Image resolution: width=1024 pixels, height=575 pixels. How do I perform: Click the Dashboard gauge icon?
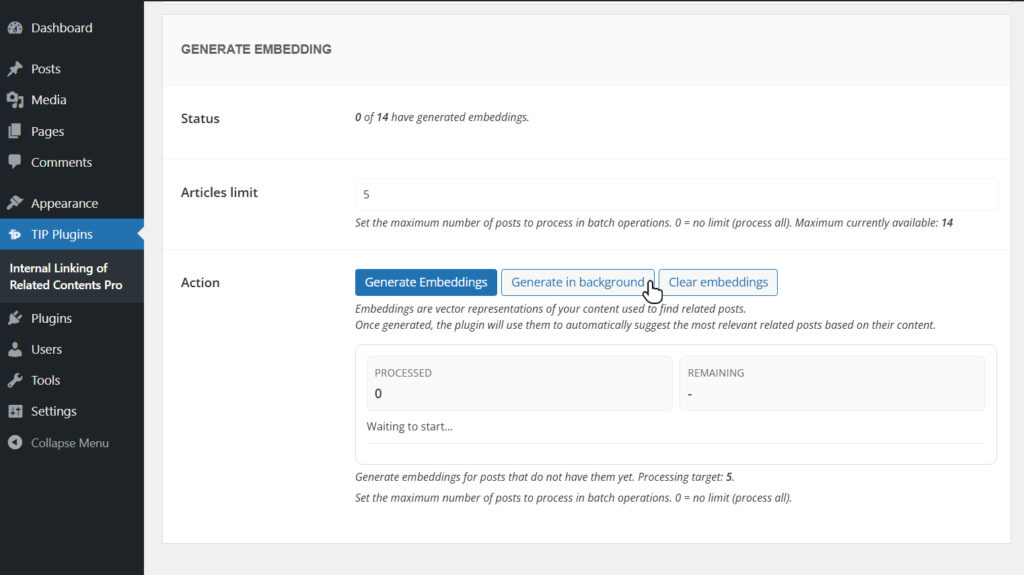15,28
